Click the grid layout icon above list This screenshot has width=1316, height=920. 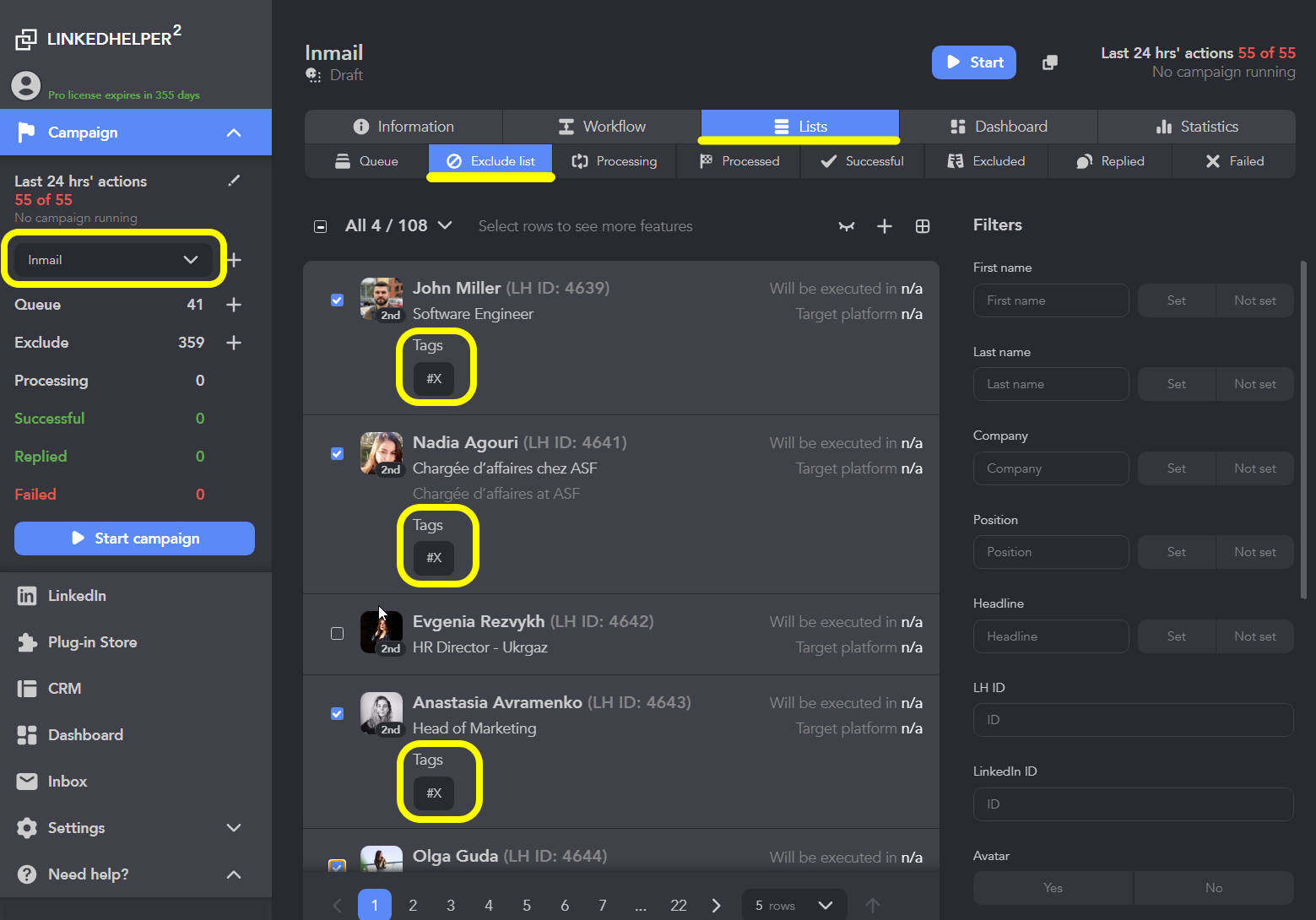923,226
